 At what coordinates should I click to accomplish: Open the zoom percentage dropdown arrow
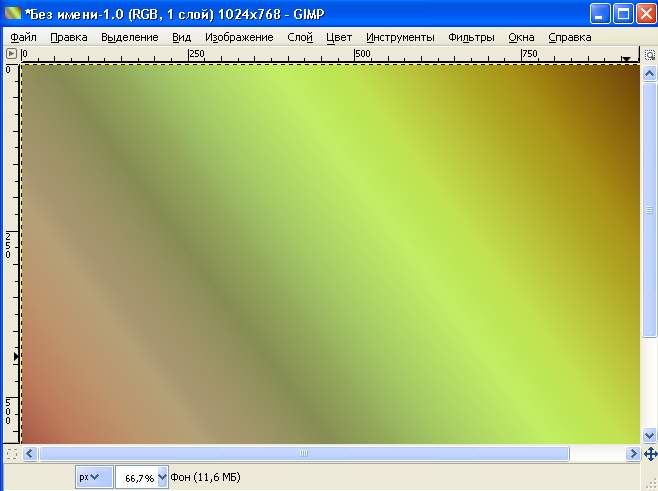[163, 477]
